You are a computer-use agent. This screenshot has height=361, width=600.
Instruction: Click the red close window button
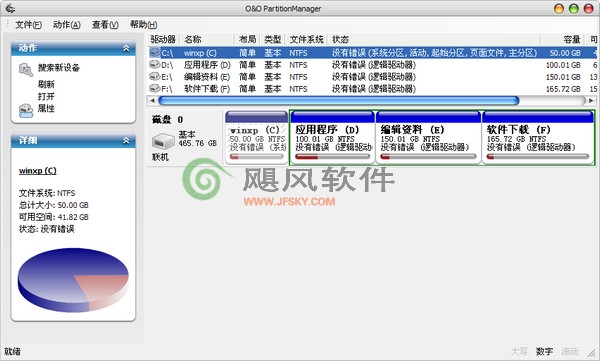tap(589, 8)
